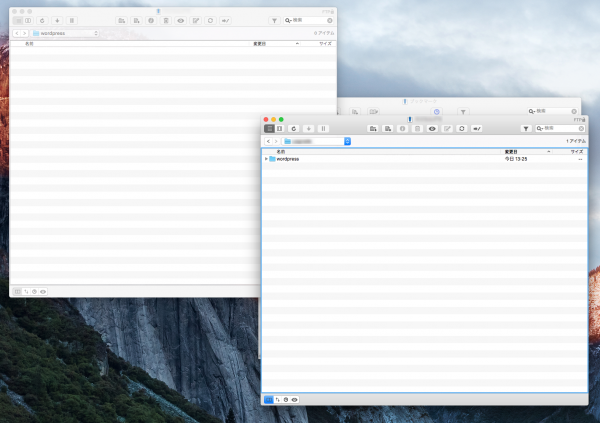
Task: Go forward using the right navigation arrow
Action: tap(276, 141)
